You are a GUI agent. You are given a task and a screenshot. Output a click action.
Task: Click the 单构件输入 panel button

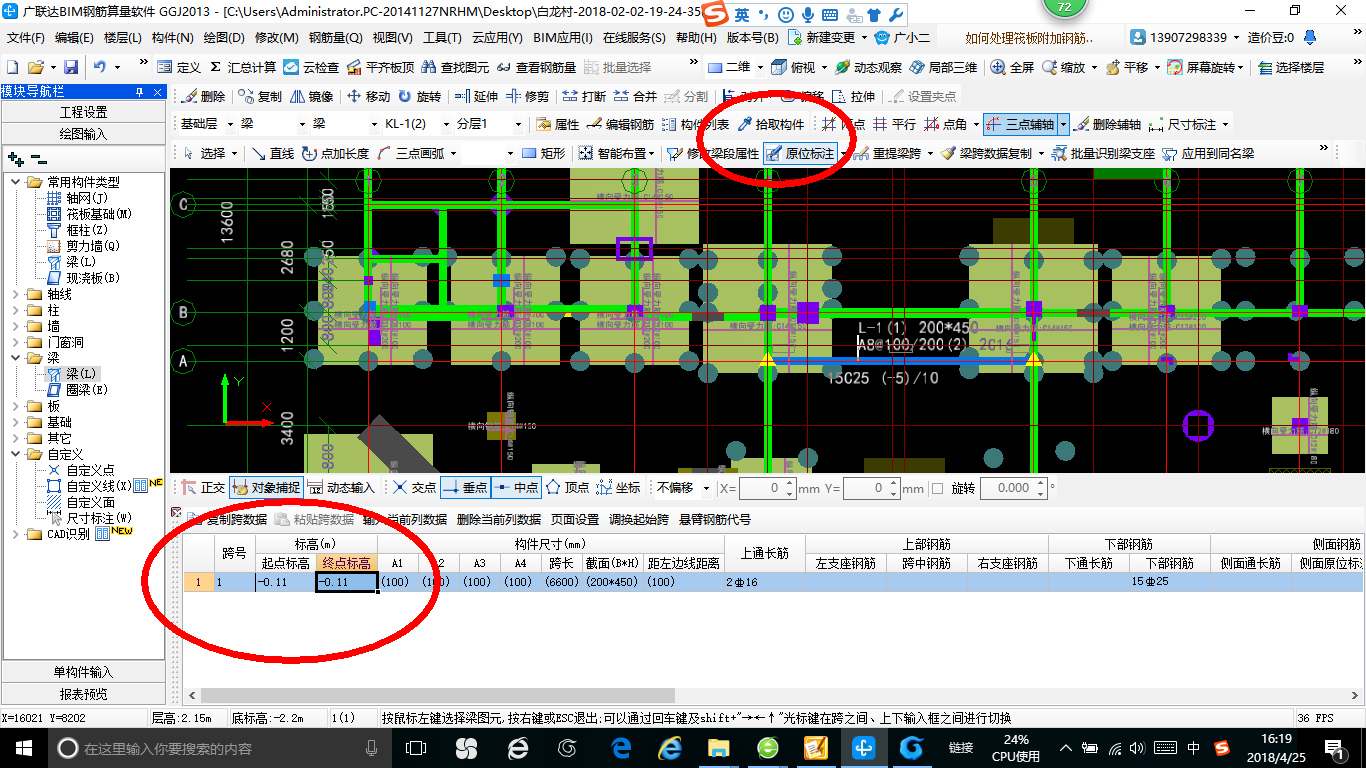click(83, 672)
